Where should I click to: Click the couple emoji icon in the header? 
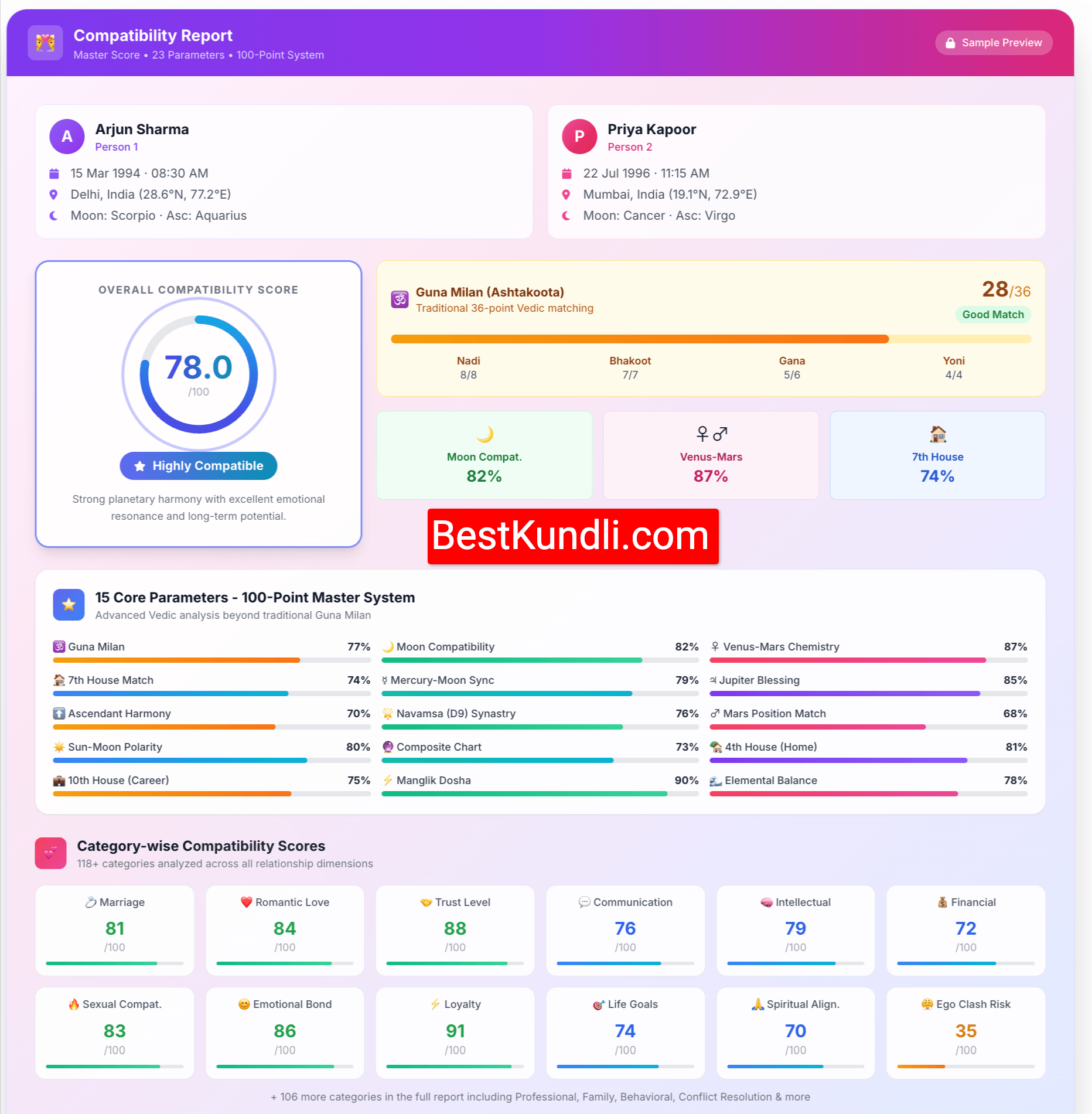click(x=45, y=43)
